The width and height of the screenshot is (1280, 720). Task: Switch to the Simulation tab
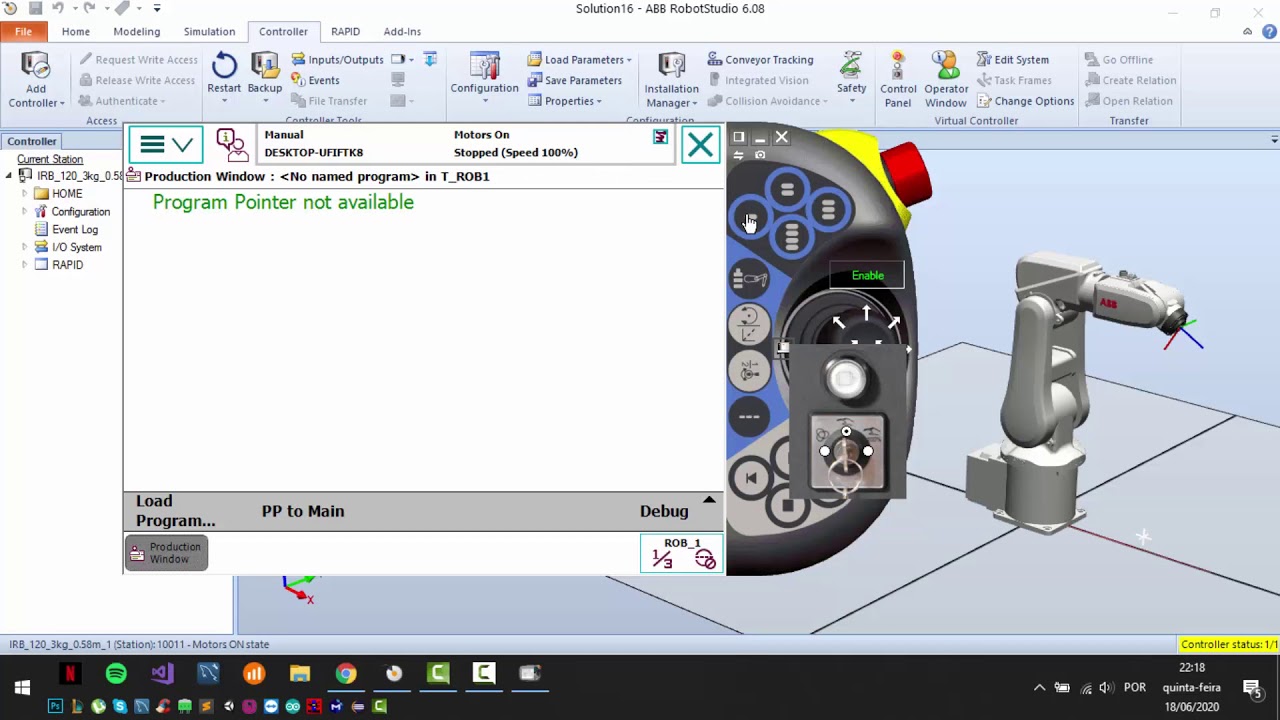pyautogui.click(x=209, y=31)
